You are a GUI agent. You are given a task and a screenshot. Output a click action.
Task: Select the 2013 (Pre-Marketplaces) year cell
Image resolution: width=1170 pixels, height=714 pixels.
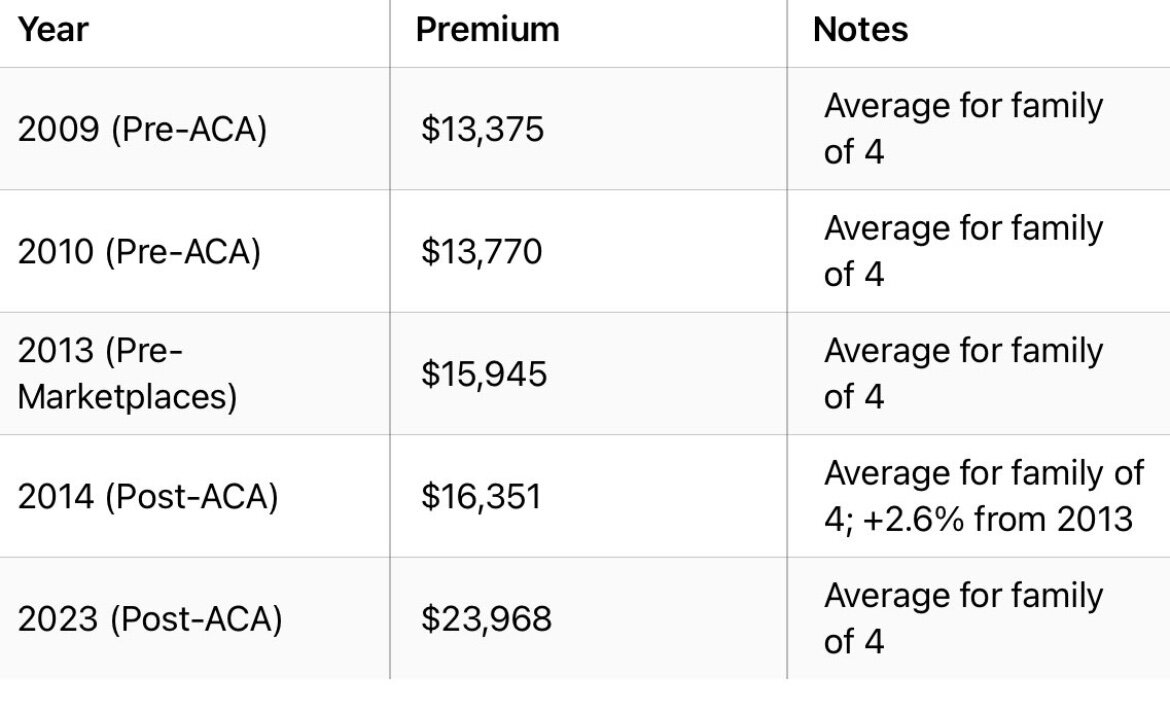pos(127,374)
